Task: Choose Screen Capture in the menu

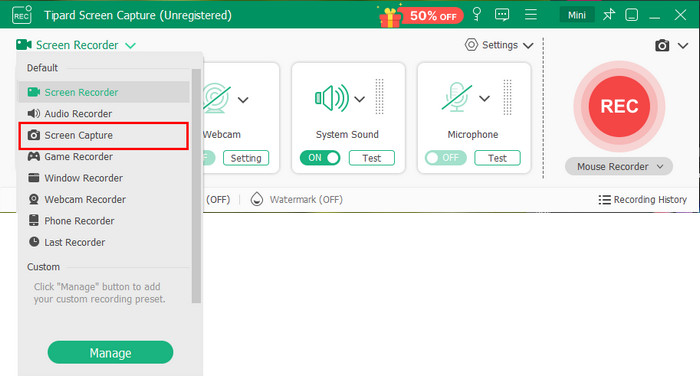Action: [104, 135]
